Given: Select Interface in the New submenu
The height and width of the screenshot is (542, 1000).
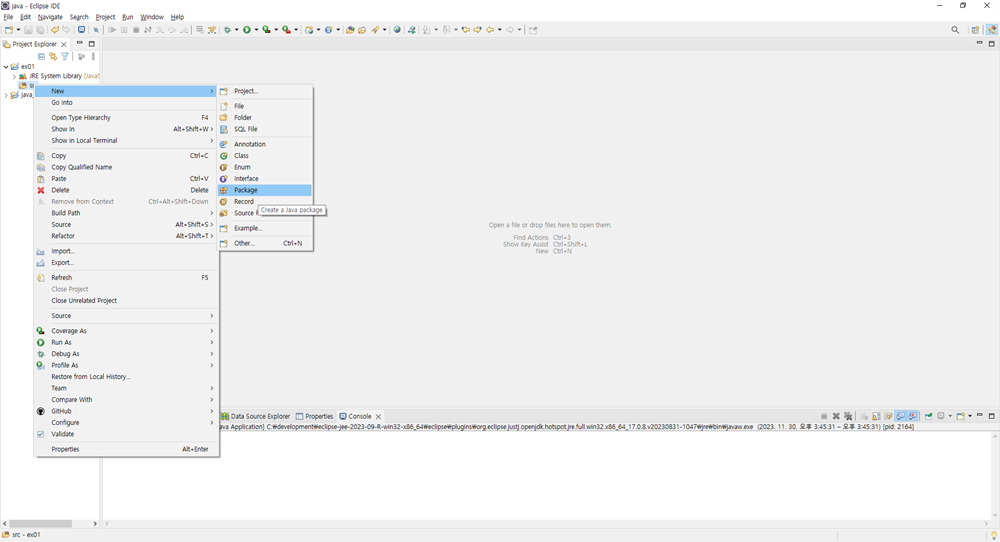Looking at the screenshot, I should point(264,179).
